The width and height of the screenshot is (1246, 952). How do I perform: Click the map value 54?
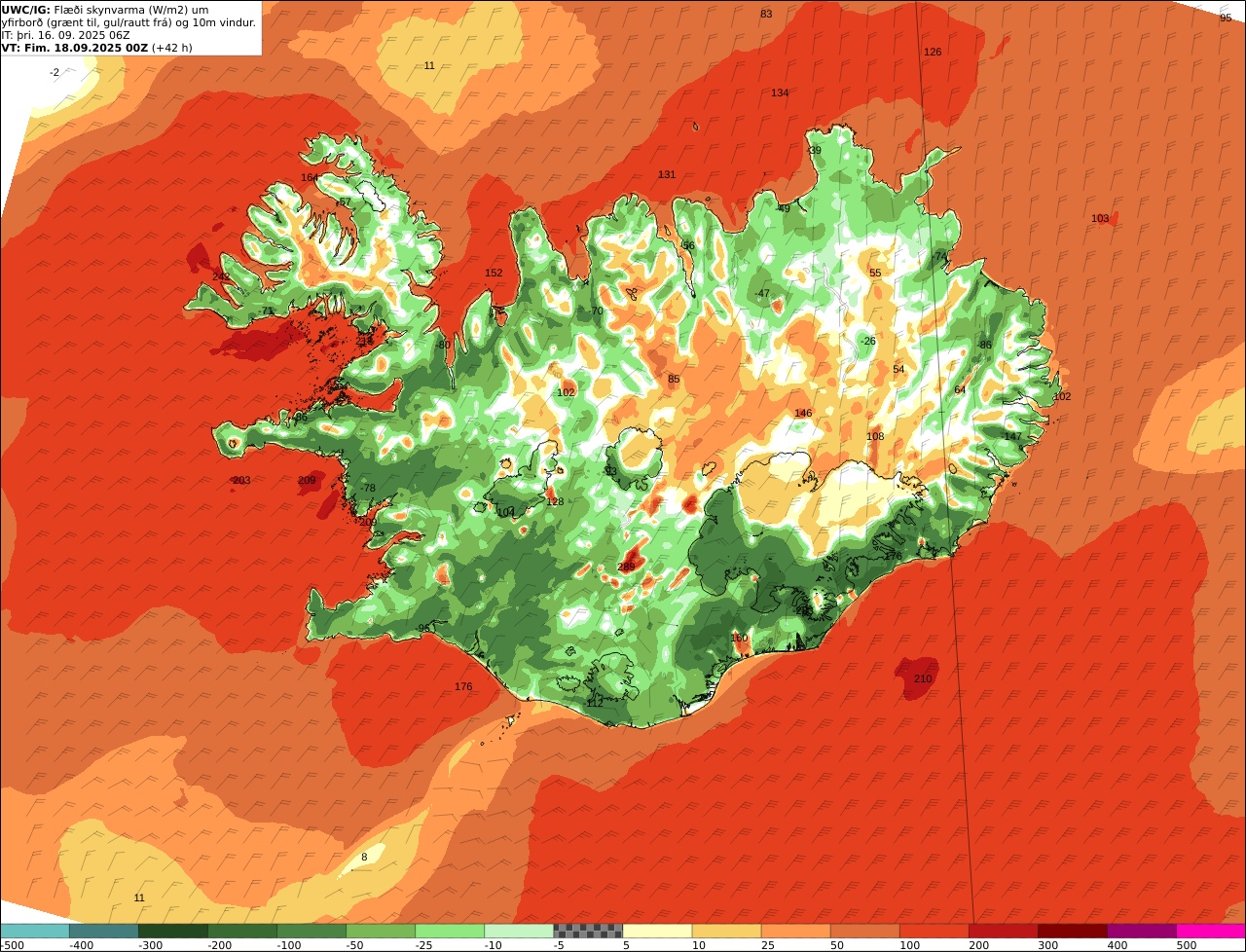coord(898,369)
